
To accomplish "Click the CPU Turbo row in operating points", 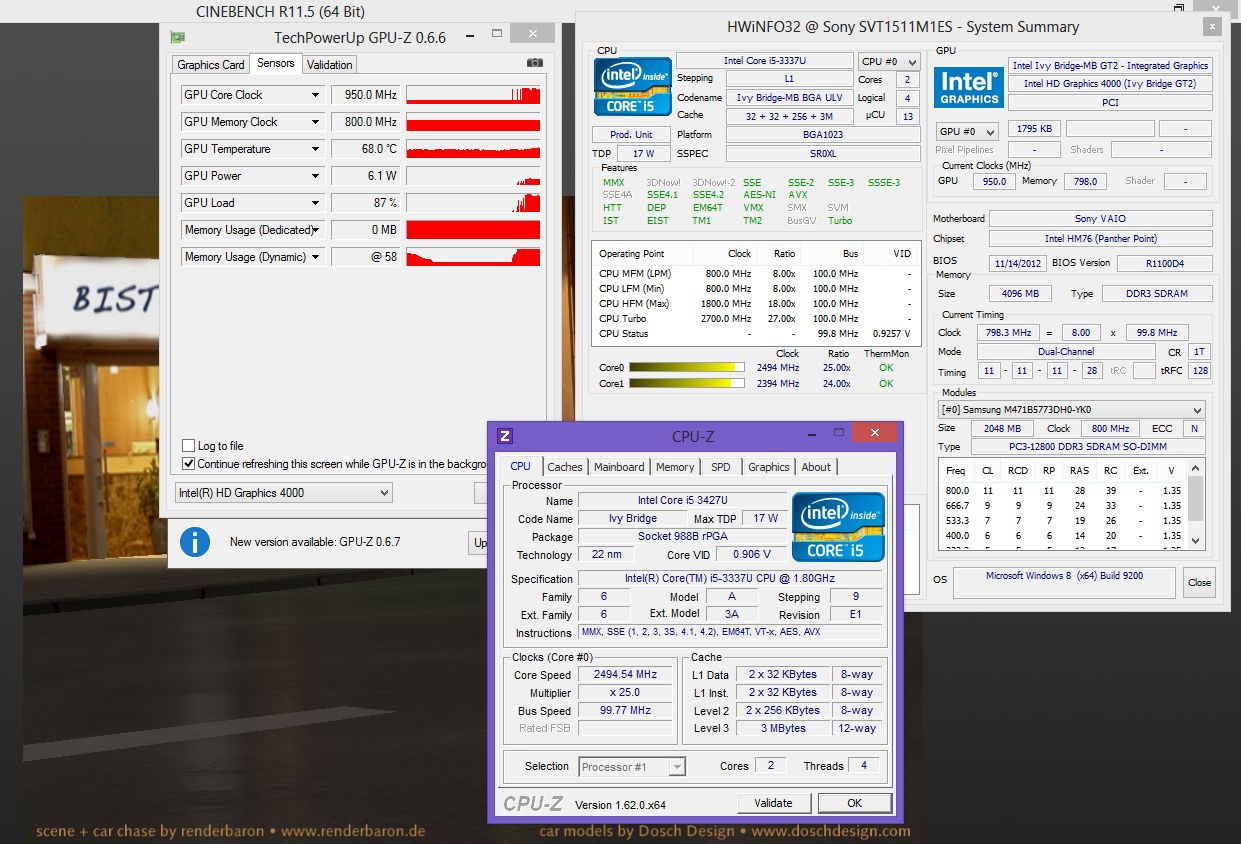I will [x=755, y=319].
